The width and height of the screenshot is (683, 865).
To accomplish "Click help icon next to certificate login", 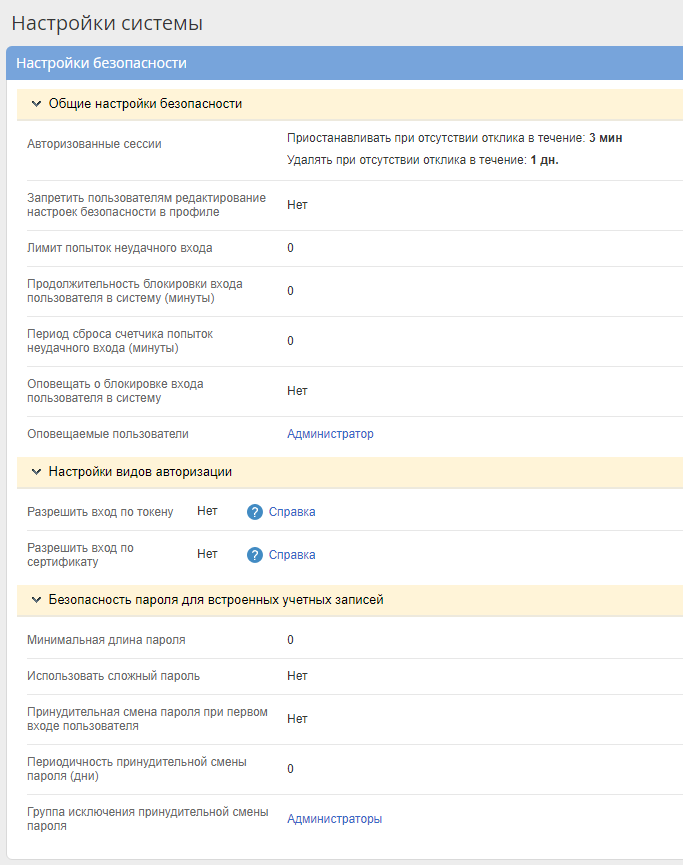I will [x=255, y=555].
